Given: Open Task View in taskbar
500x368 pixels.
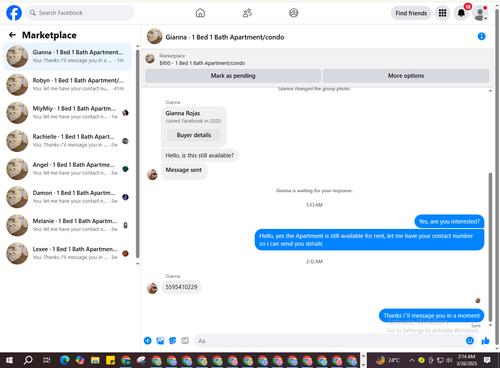Looking at the screenshot, I should tap(47, 360).
